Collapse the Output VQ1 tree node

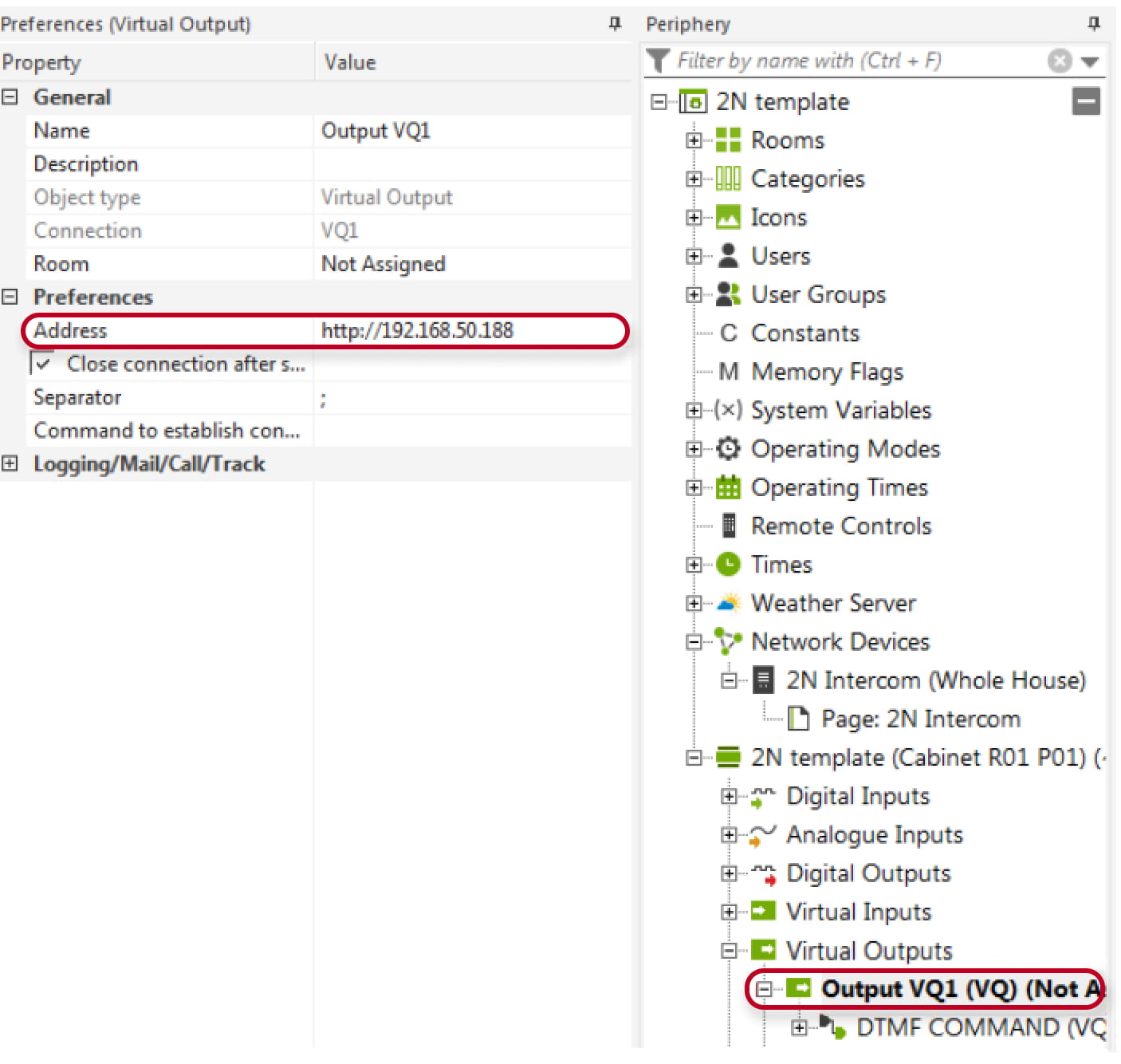pyautogui.click(x=764, y=989)
